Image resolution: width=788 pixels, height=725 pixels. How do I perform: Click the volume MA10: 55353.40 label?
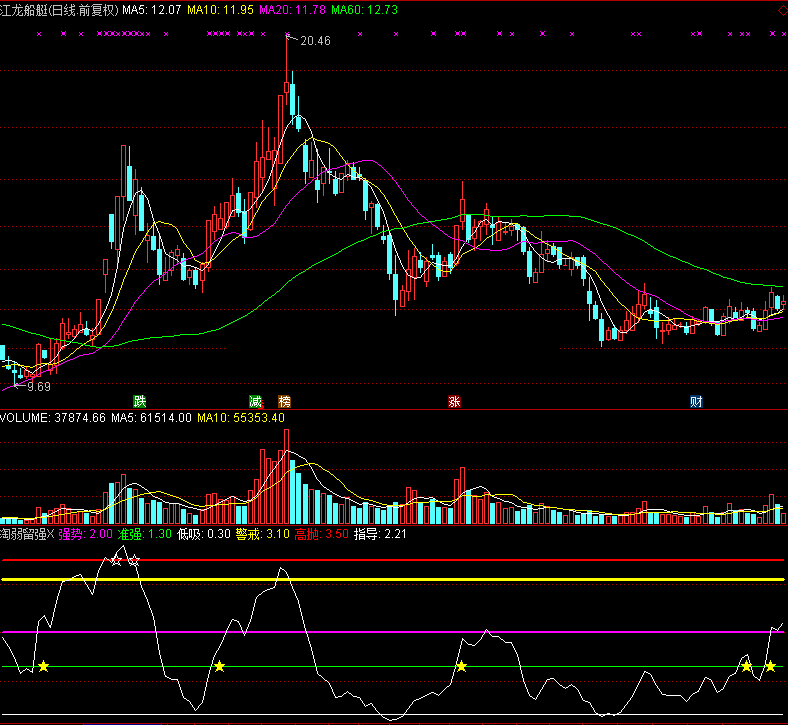click(241, 418)
